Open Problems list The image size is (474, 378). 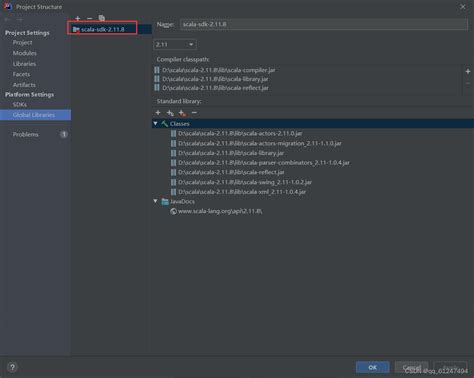pyautogui.click(x=25, y=134)
